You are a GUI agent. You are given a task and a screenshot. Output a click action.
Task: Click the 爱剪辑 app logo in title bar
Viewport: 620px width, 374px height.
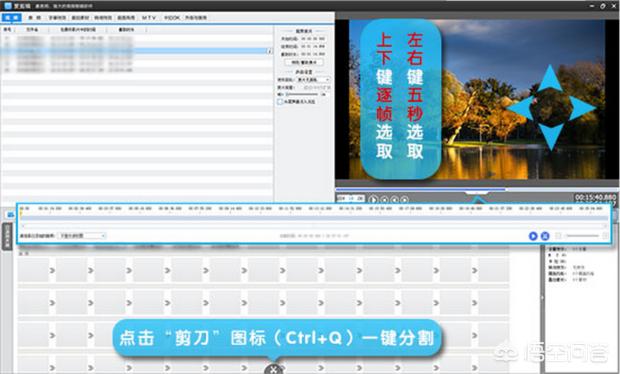8,6
